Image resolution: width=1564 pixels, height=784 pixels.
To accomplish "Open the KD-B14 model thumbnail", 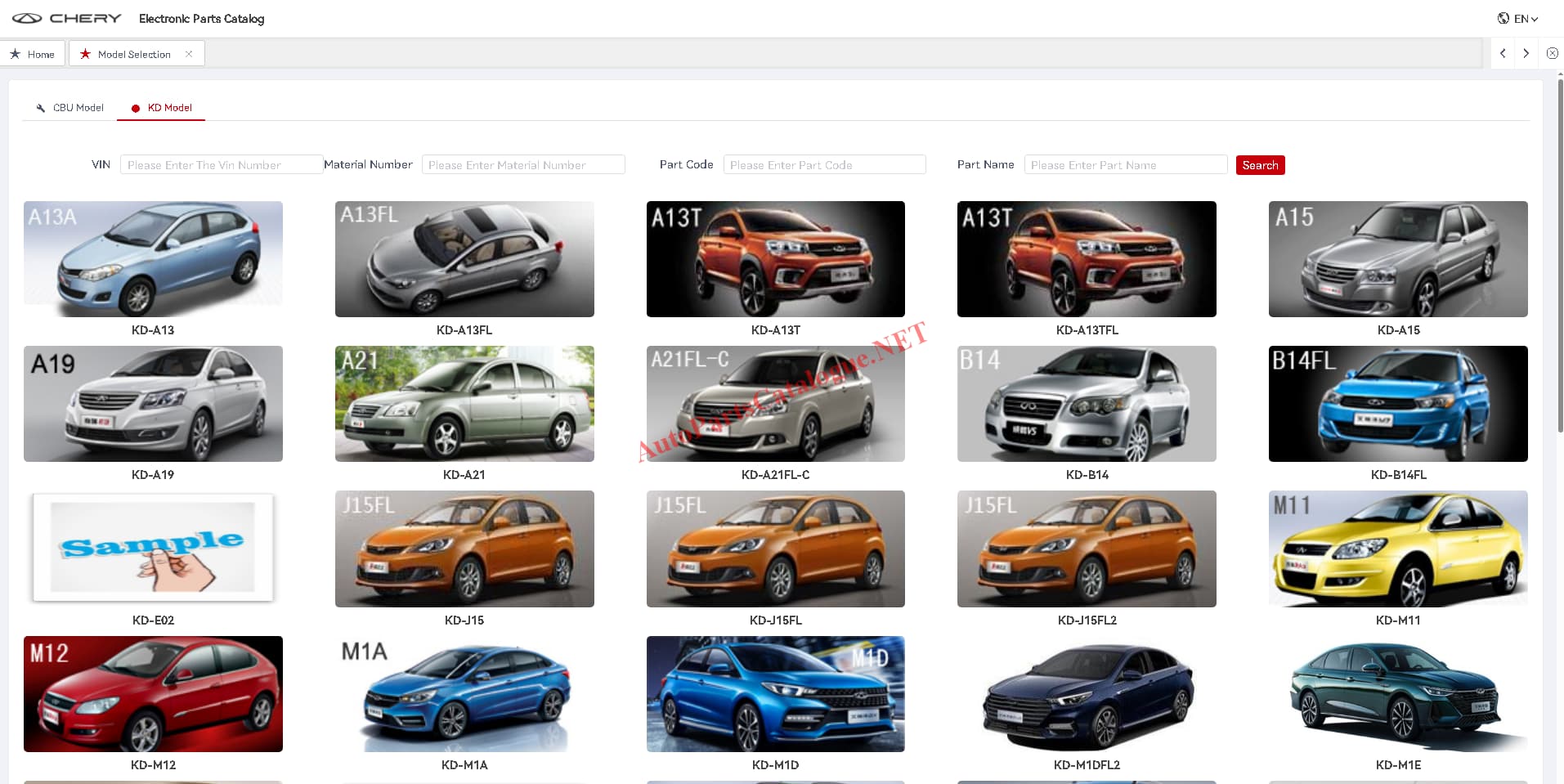I will [x=1087, y=404].
